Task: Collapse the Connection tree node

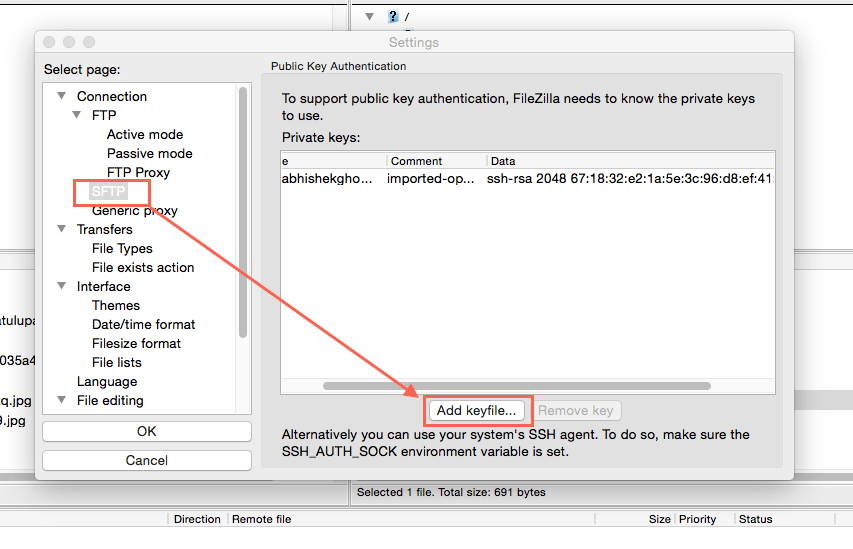Action: click(62, 96)
